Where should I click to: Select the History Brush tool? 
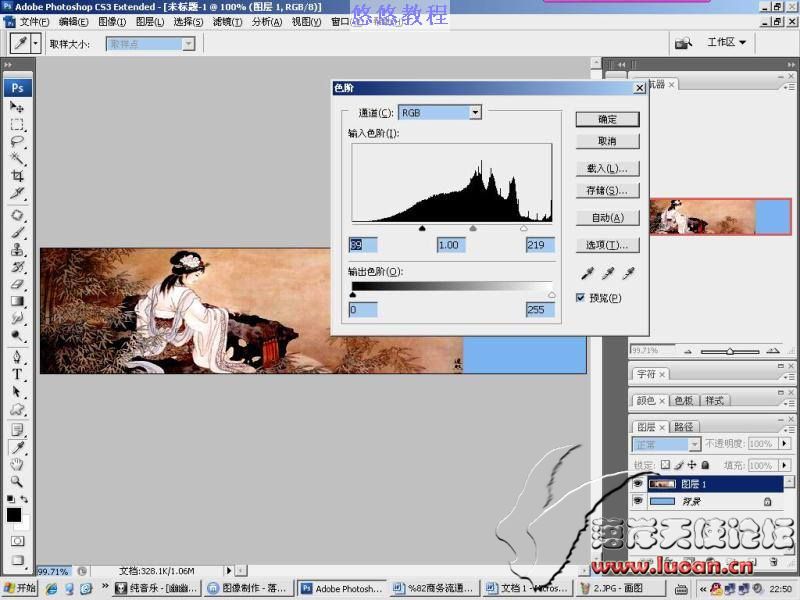[x=17, y=266]
